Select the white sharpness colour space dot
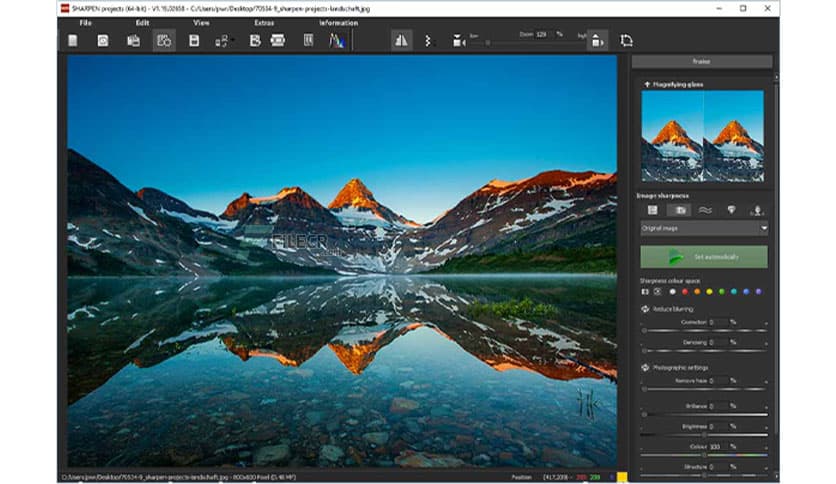 pyautogui.click(x=671, y=292)
